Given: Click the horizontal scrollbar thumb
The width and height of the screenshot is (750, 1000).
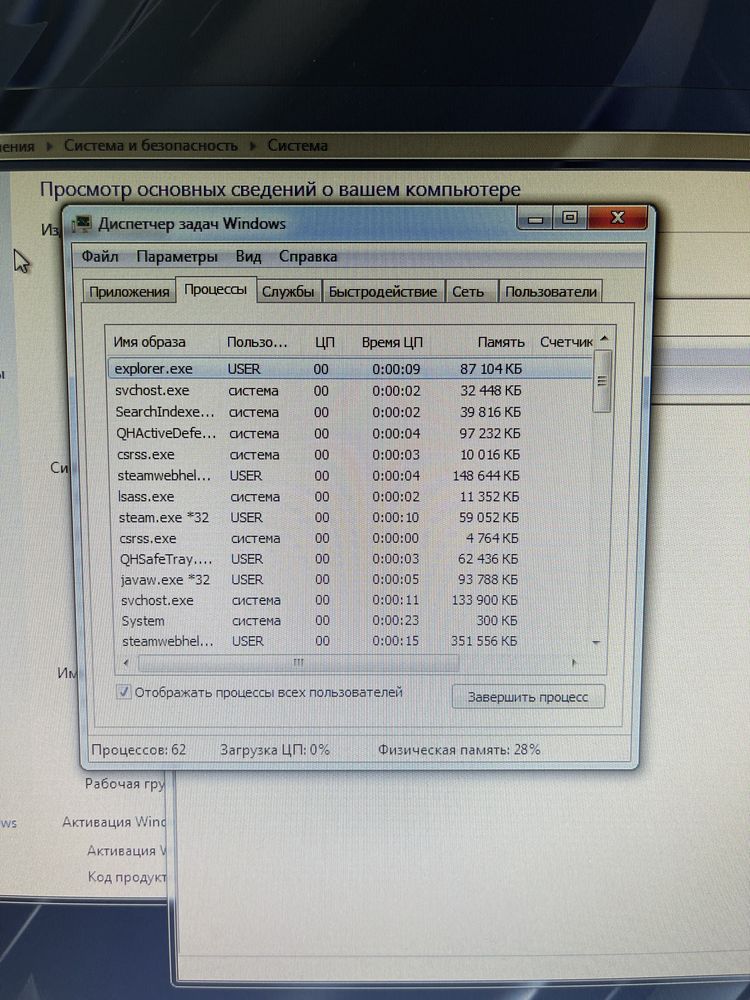Looking at the screenshot, I should [298, 663].
